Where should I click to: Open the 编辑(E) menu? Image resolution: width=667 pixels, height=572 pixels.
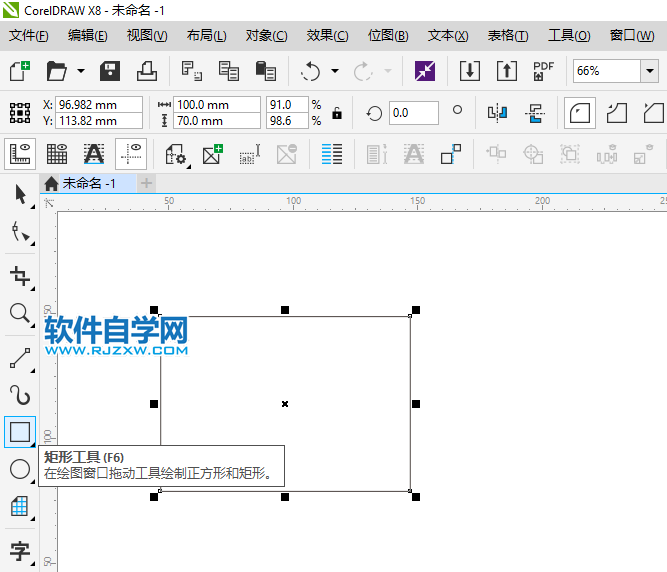point(88,35)
